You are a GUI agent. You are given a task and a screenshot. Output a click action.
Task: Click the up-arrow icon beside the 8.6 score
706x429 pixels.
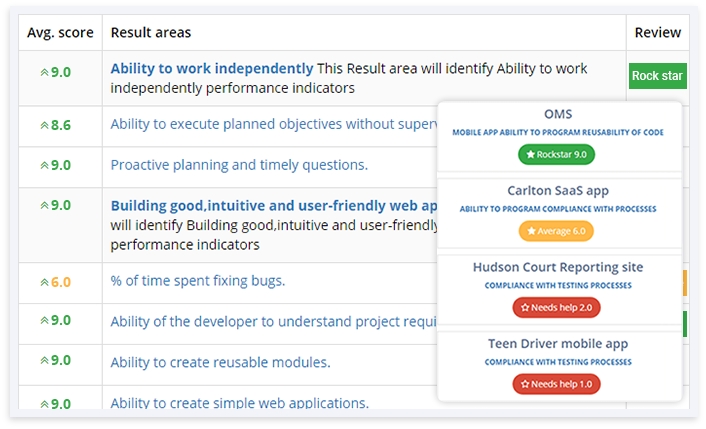point(44,126)
